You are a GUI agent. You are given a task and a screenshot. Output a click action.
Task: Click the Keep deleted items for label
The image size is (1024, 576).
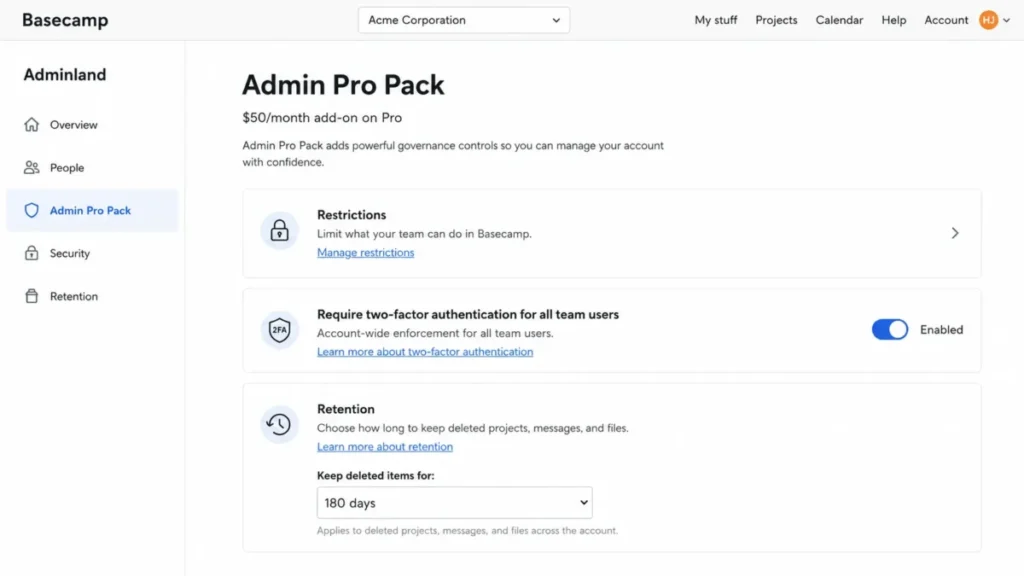coord(376,475)
